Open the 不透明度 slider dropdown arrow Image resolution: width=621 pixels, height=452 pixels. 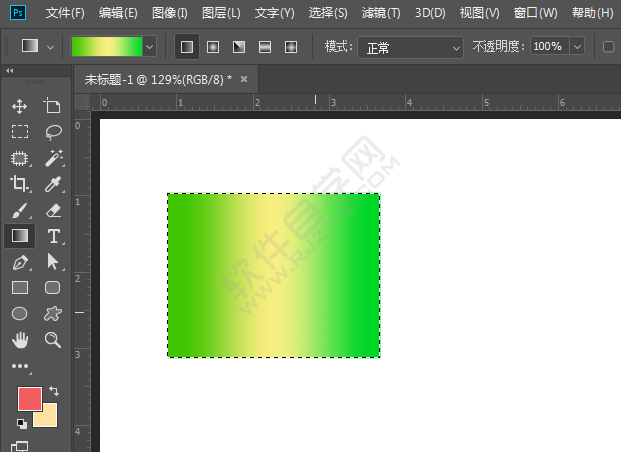pos(577,47)
